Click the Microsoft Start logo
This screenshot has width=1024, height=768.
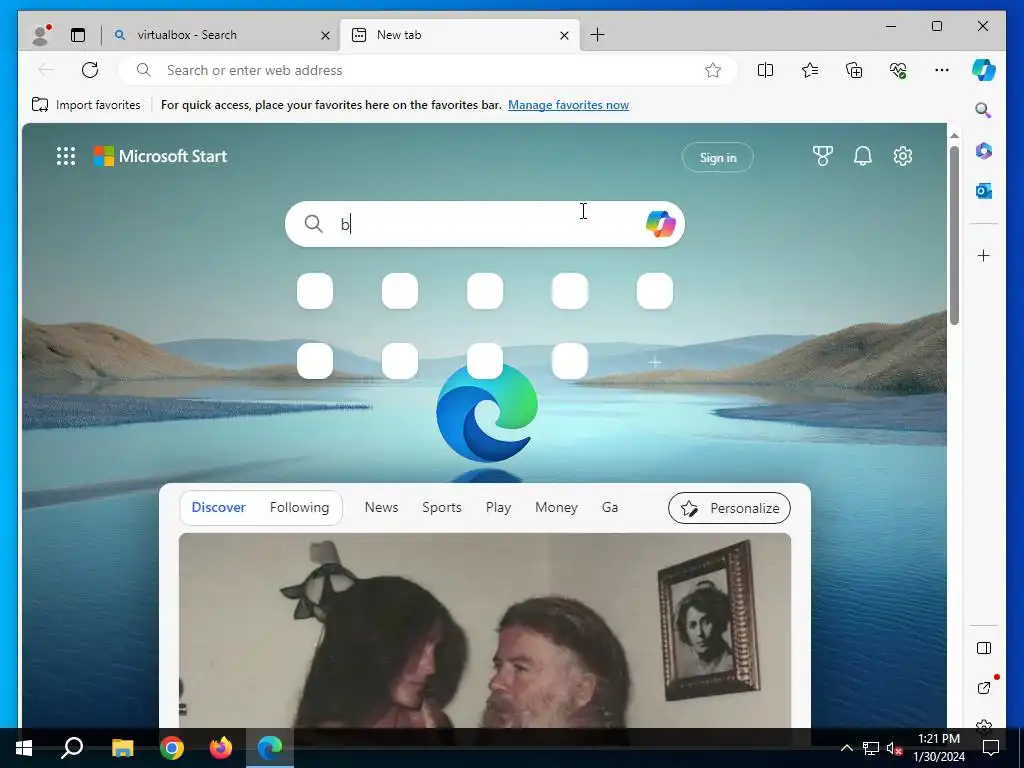tap(160, 156)
